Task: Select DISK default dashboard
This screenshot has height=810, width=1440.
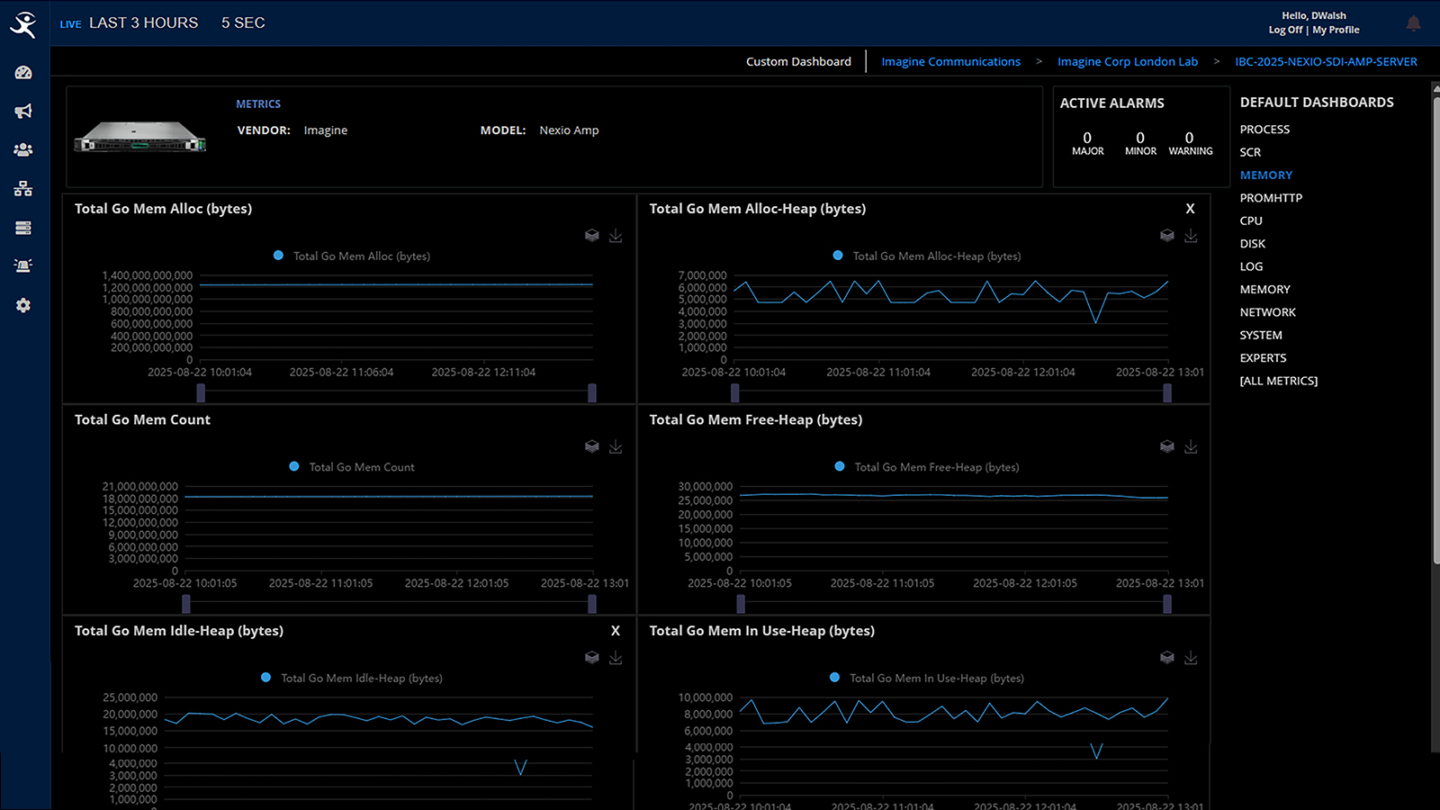Action: click(1253, 244)
